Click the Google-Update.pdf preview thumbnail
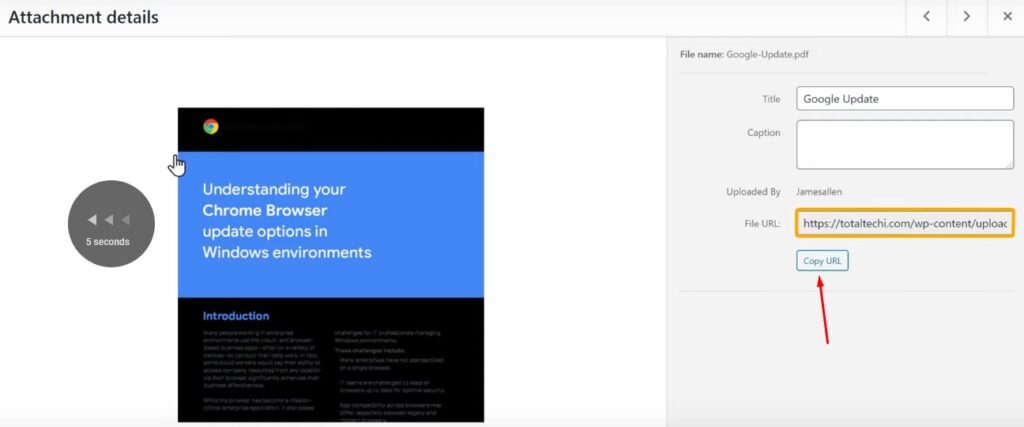 pos(330,264)
